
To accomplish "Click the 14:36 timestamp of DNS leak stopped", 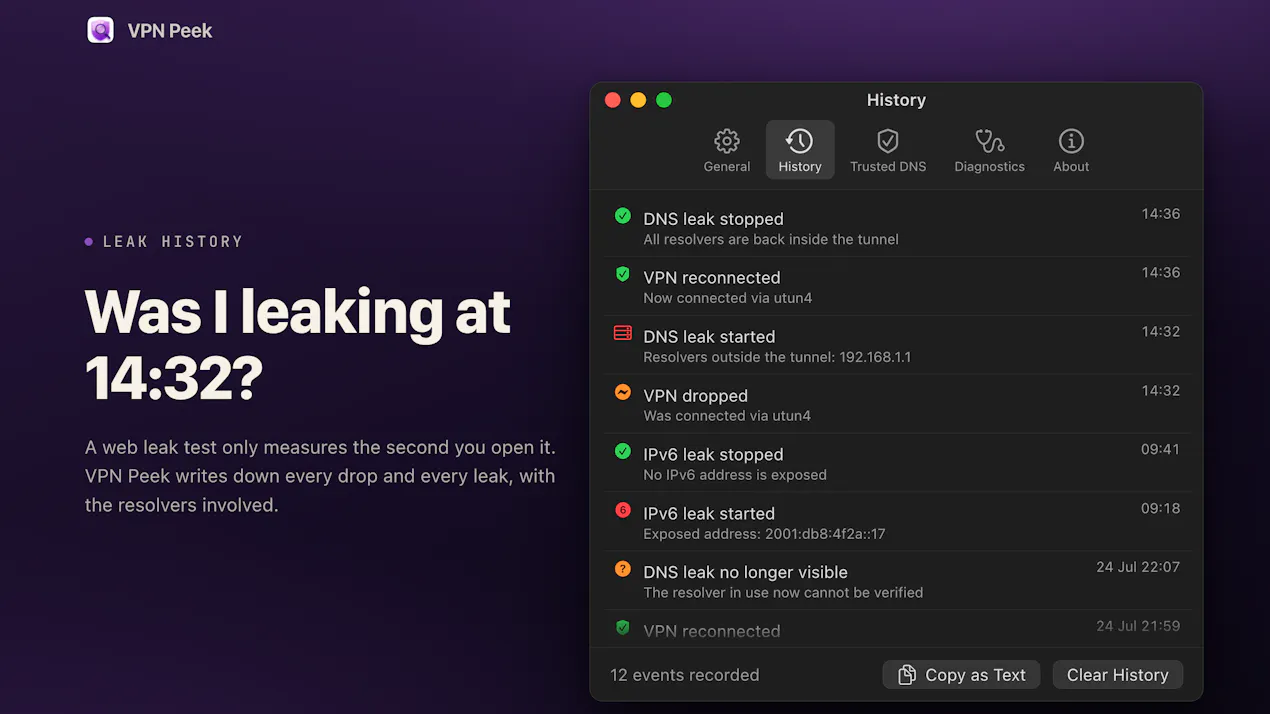I will (x=1161, y=214).
